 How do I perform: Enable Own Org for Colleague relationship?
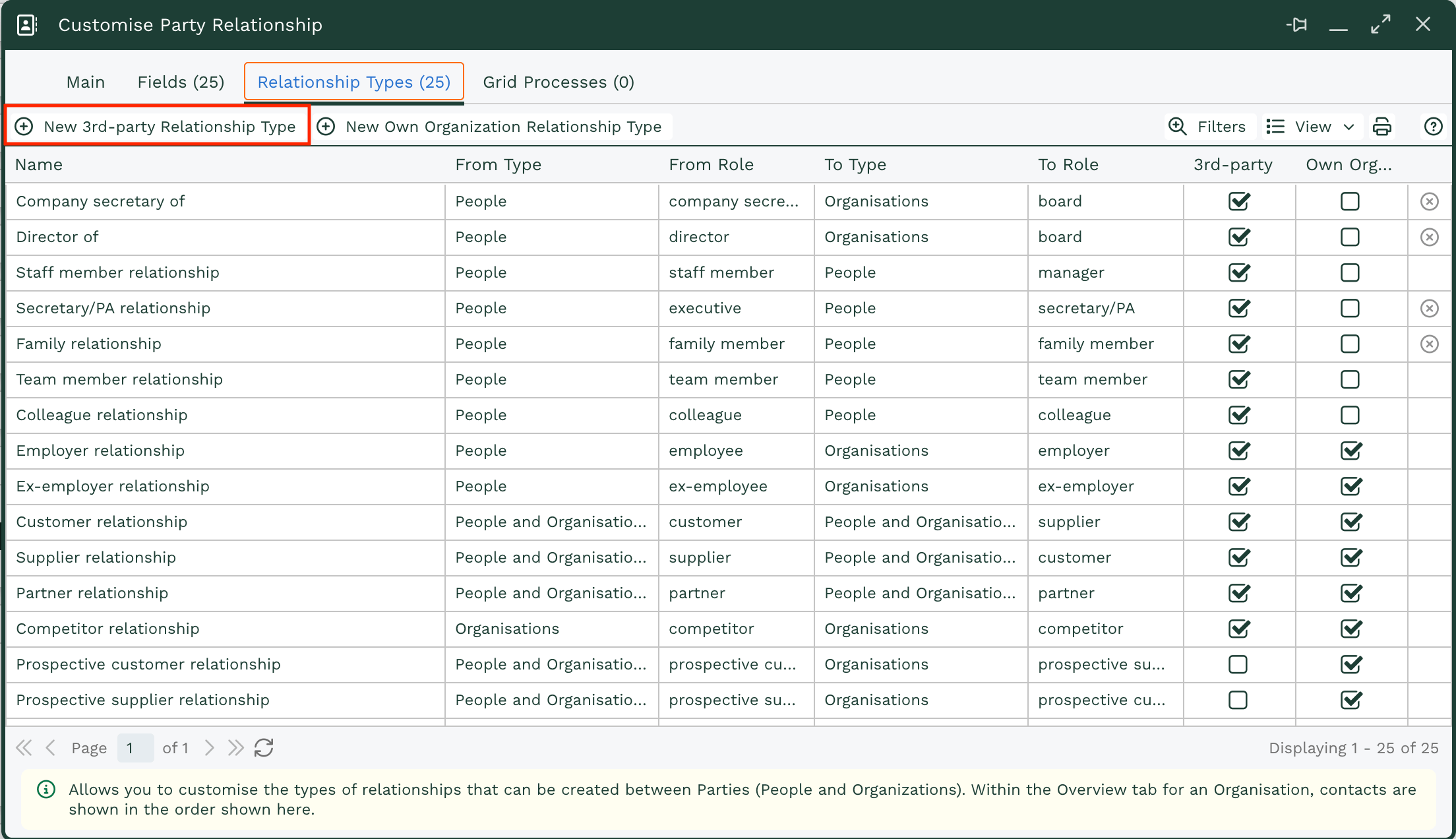[x=1350, y=415]
